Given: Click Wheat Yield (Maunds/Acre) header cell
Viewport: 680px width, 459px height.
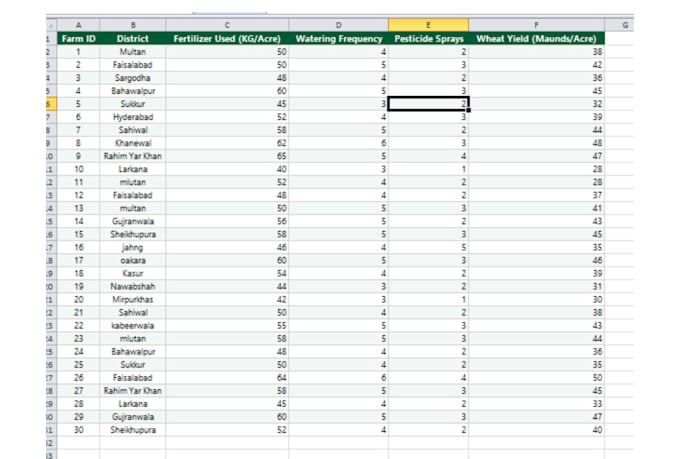Looking at the screenshot, I should (x=536, y=39).
